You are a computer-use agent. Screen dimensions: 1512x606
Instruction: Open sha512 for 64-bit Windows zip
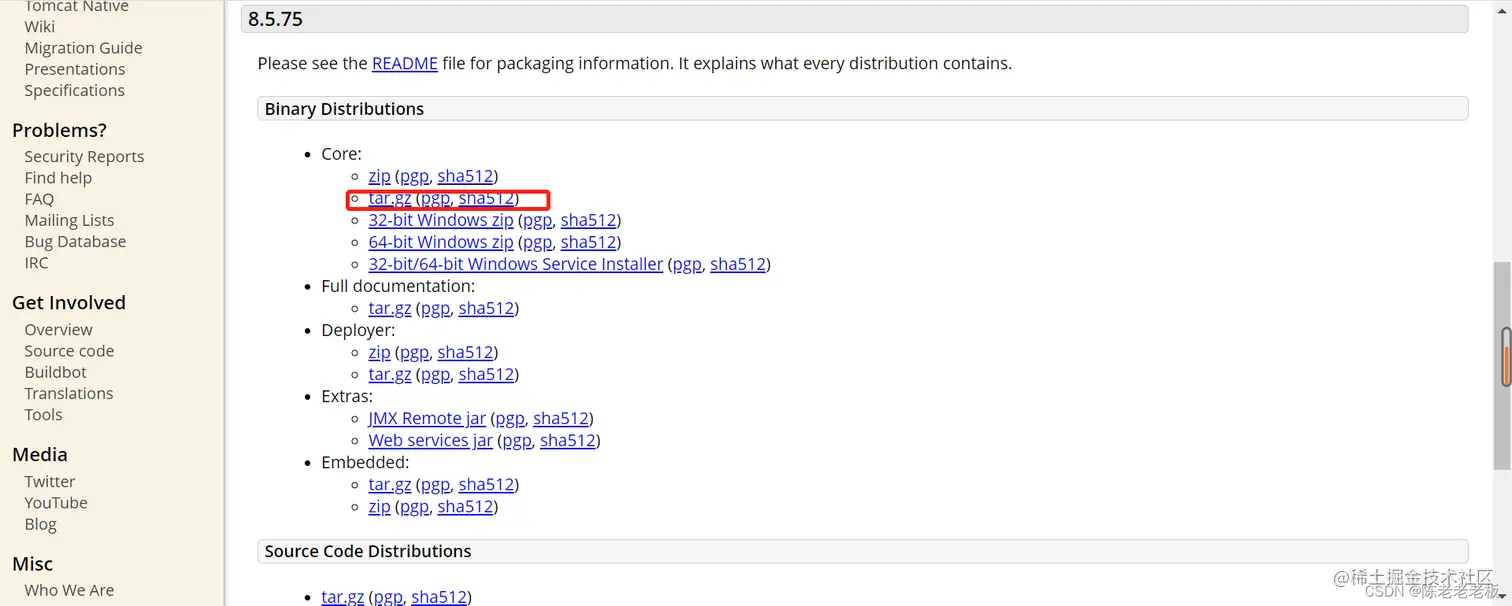[588, 242]
